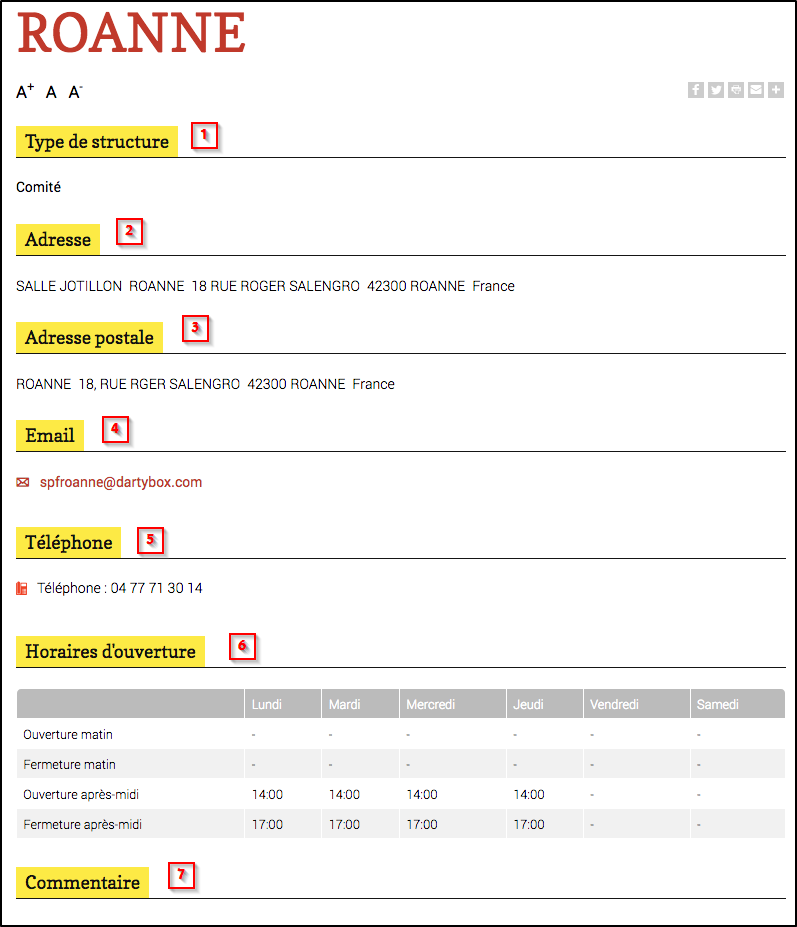The width and height of the screenshot is (797, 927).
Task: Click the print page icon
Action: pos(736,90)
